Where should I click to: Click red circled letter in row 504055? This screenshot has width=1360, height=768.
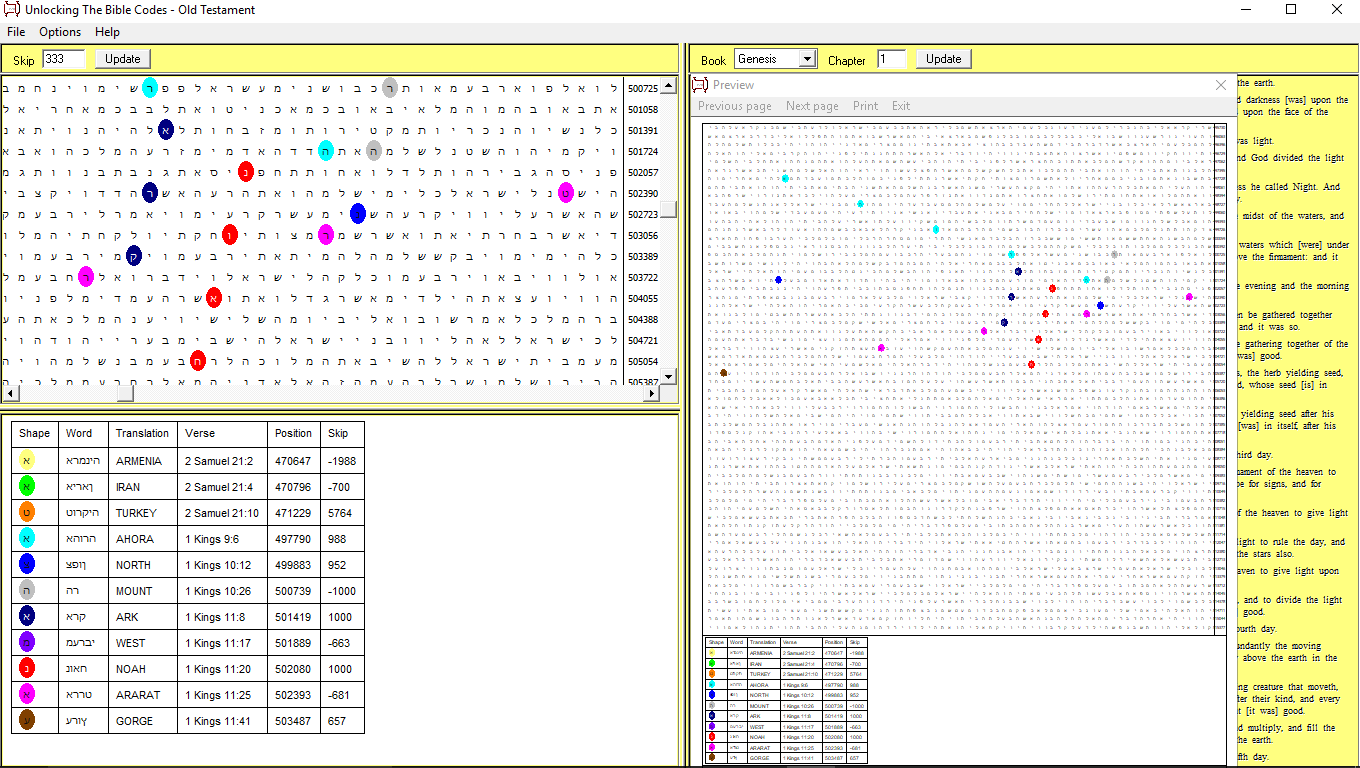[x=214, y=297]
